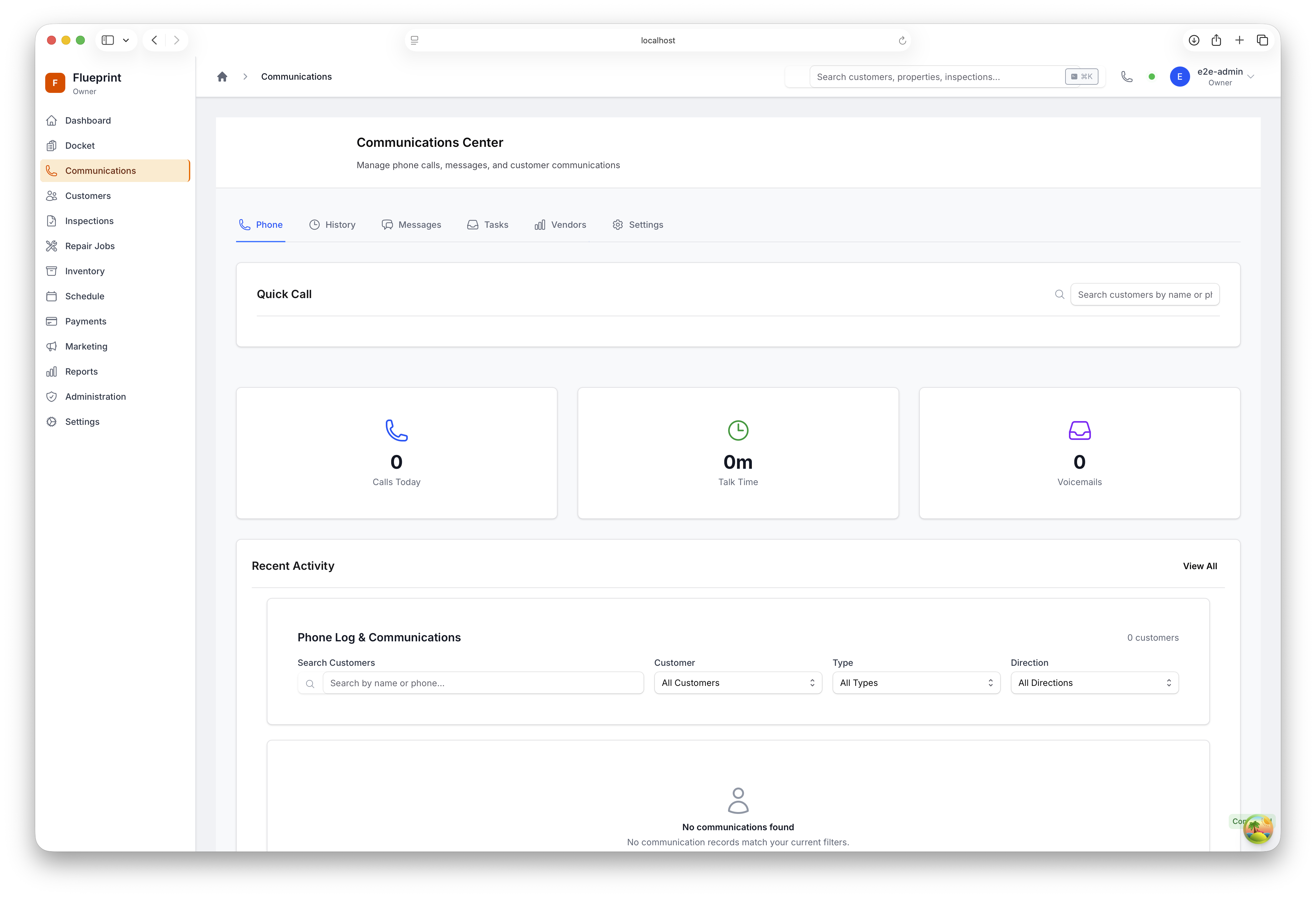
Task: Switch to the Messages tab
Action: click(411, 225)
